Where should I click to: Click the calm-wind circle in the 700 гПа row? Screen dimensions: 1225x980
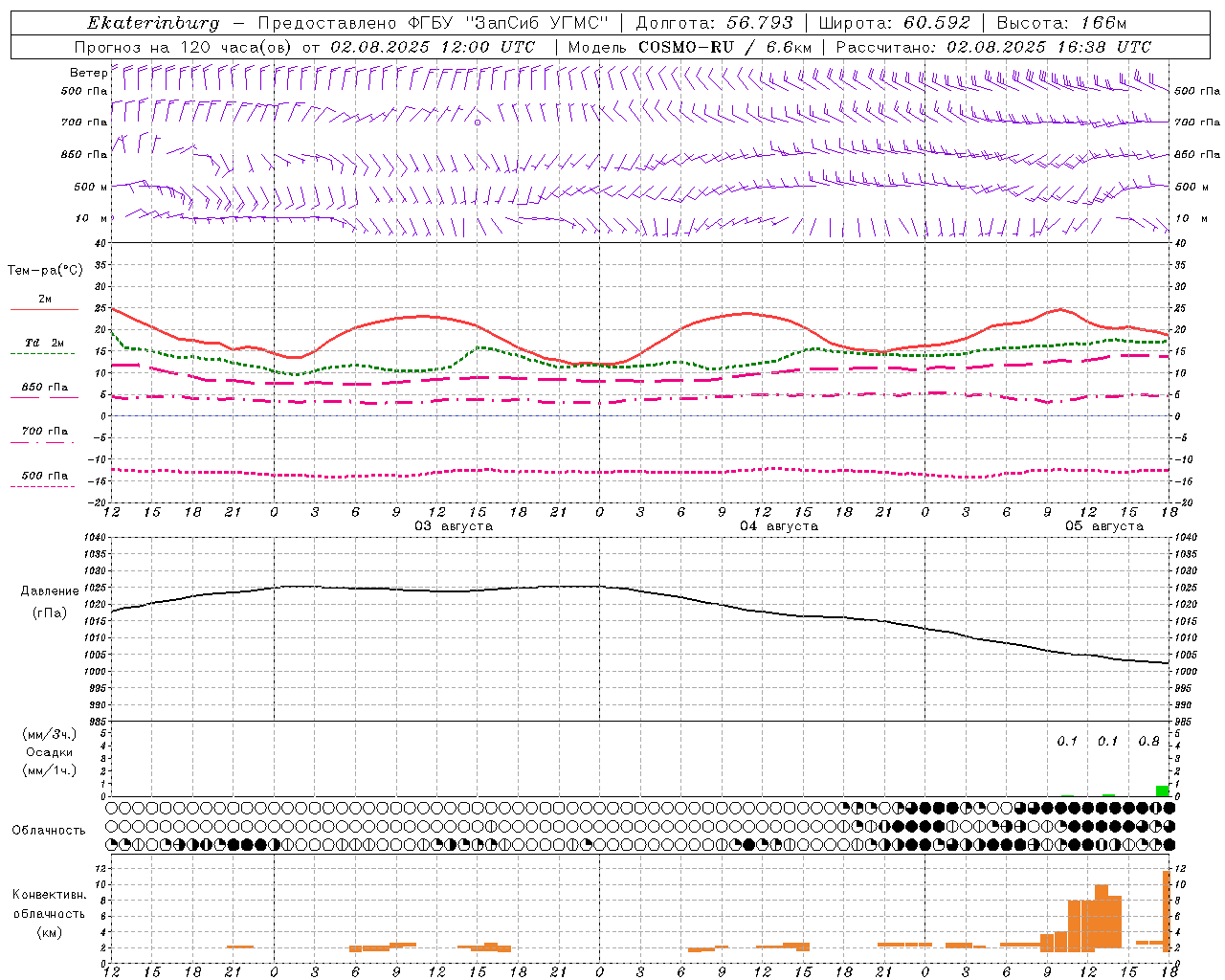[x=478, y=122]
